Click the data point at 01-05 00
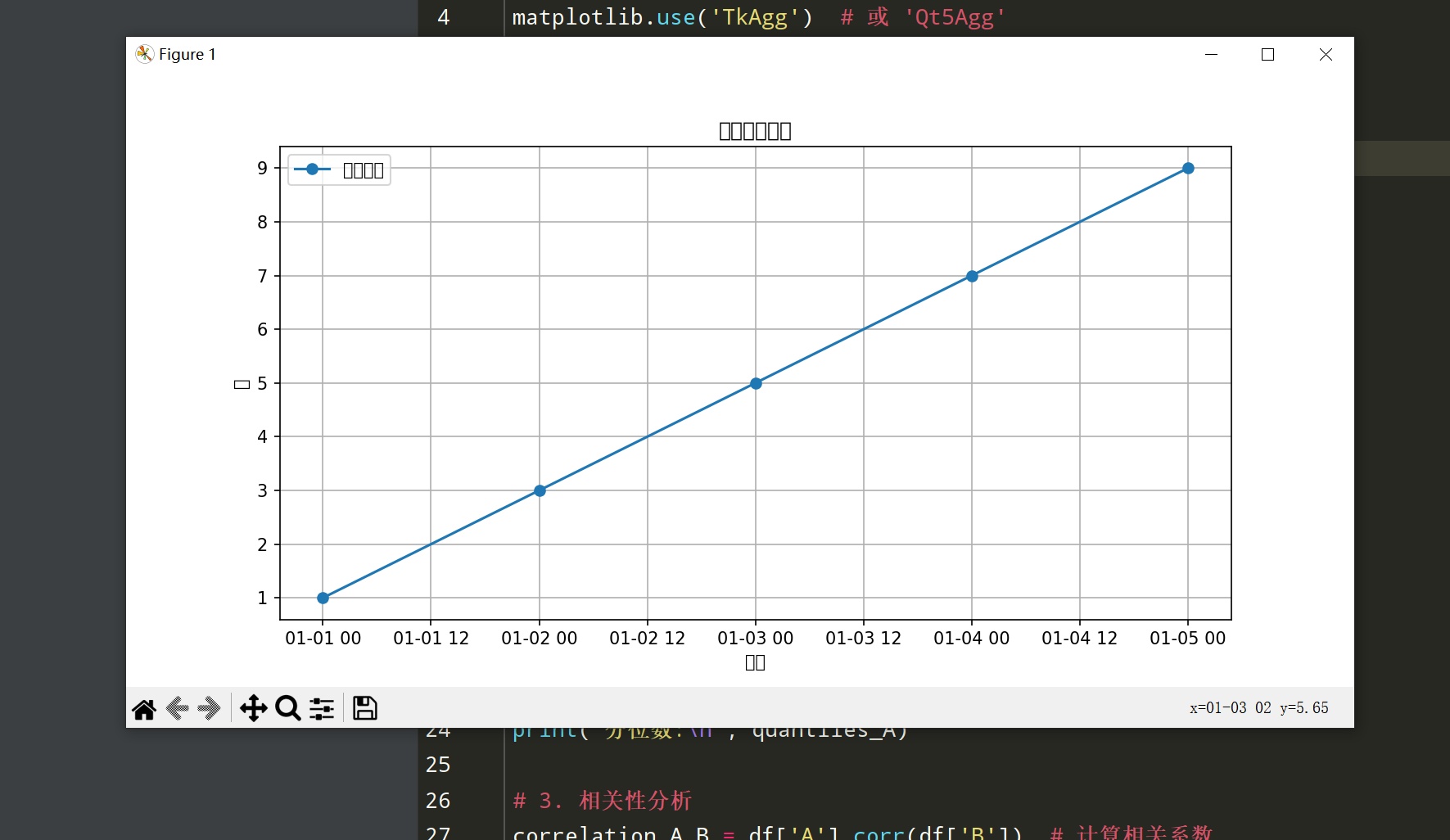Image resolution: width=1450 pixels, height=840 pixels. pos(1188,168)
